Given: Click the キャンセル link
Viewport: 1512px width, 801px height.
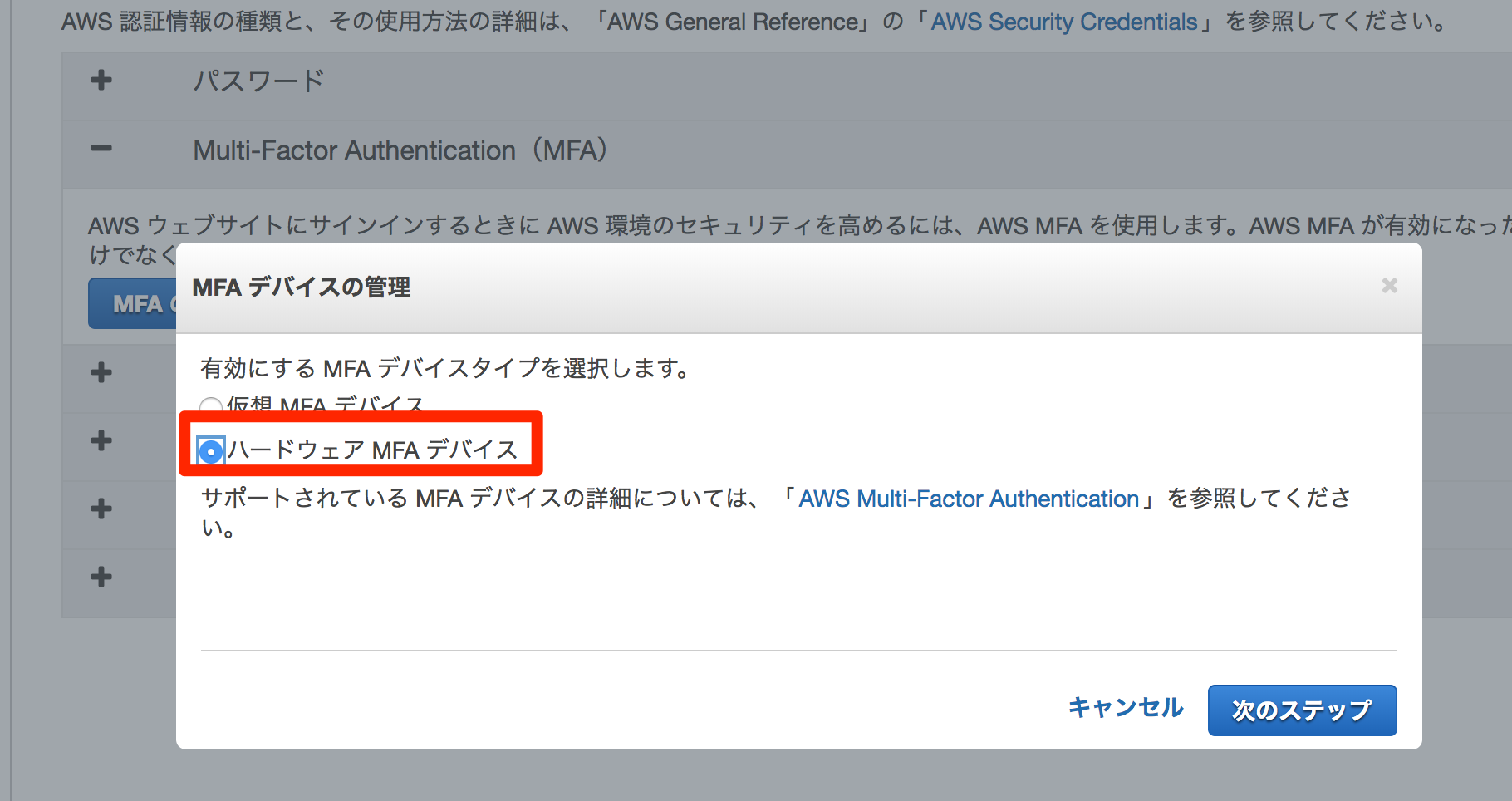Looking at the screenshot, I should pyautogui.click(x=1127, y=709).
